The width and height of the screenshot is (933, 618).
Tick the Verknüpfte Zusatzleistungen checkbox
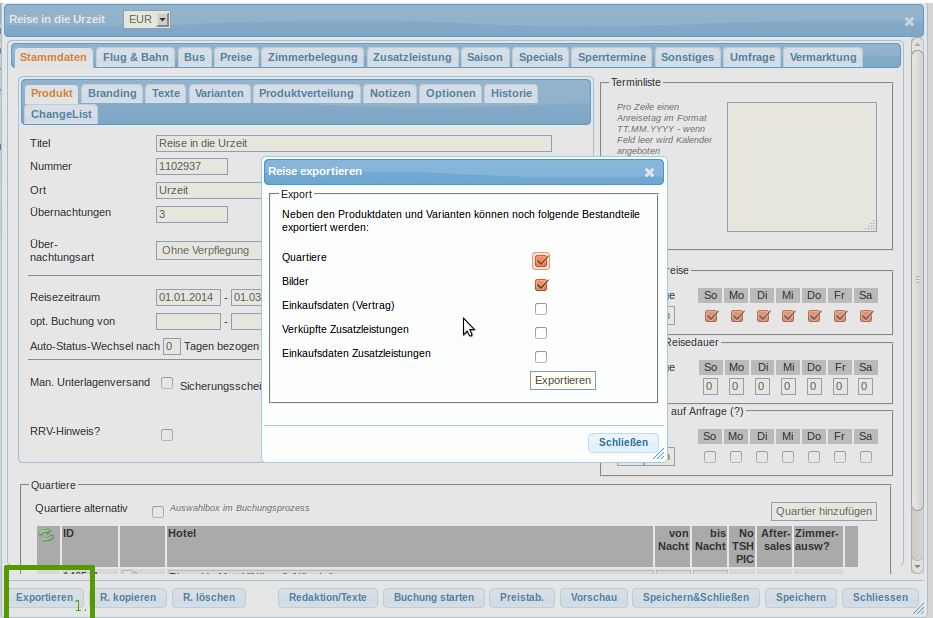point(541,333)
